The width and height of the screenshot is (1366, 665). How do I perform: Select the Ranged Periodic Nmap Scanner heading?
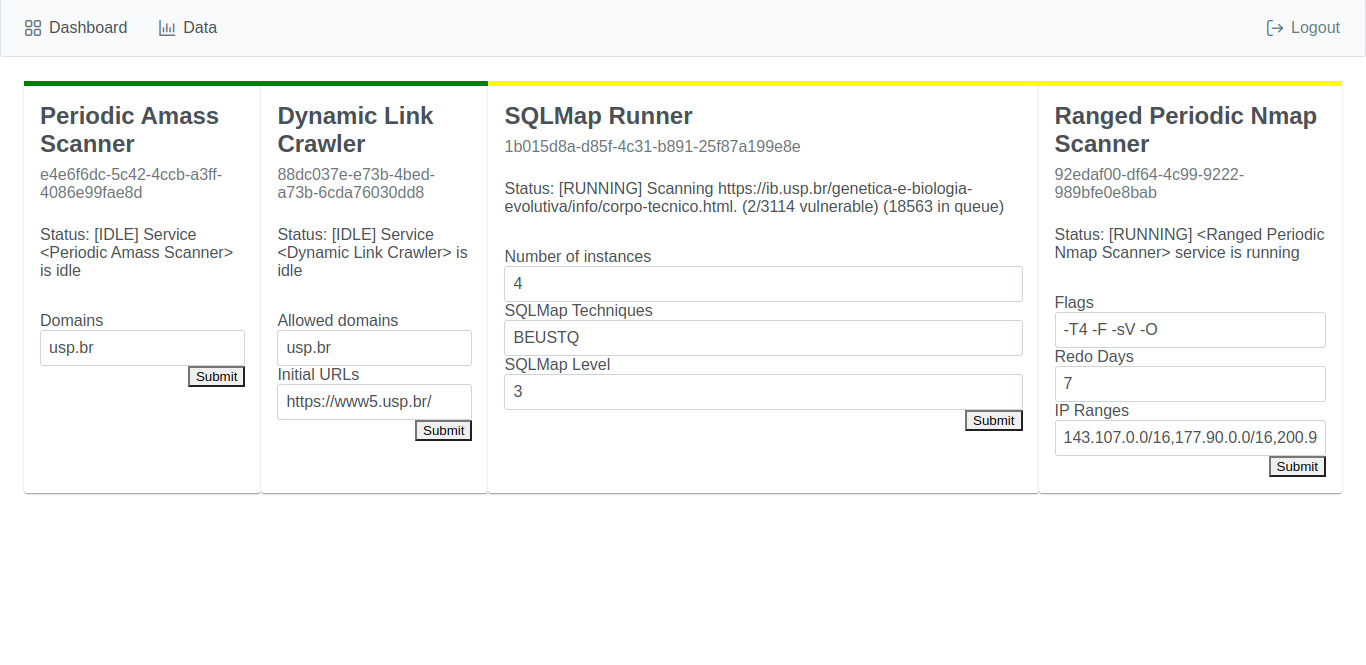(x=1186, y=130)
